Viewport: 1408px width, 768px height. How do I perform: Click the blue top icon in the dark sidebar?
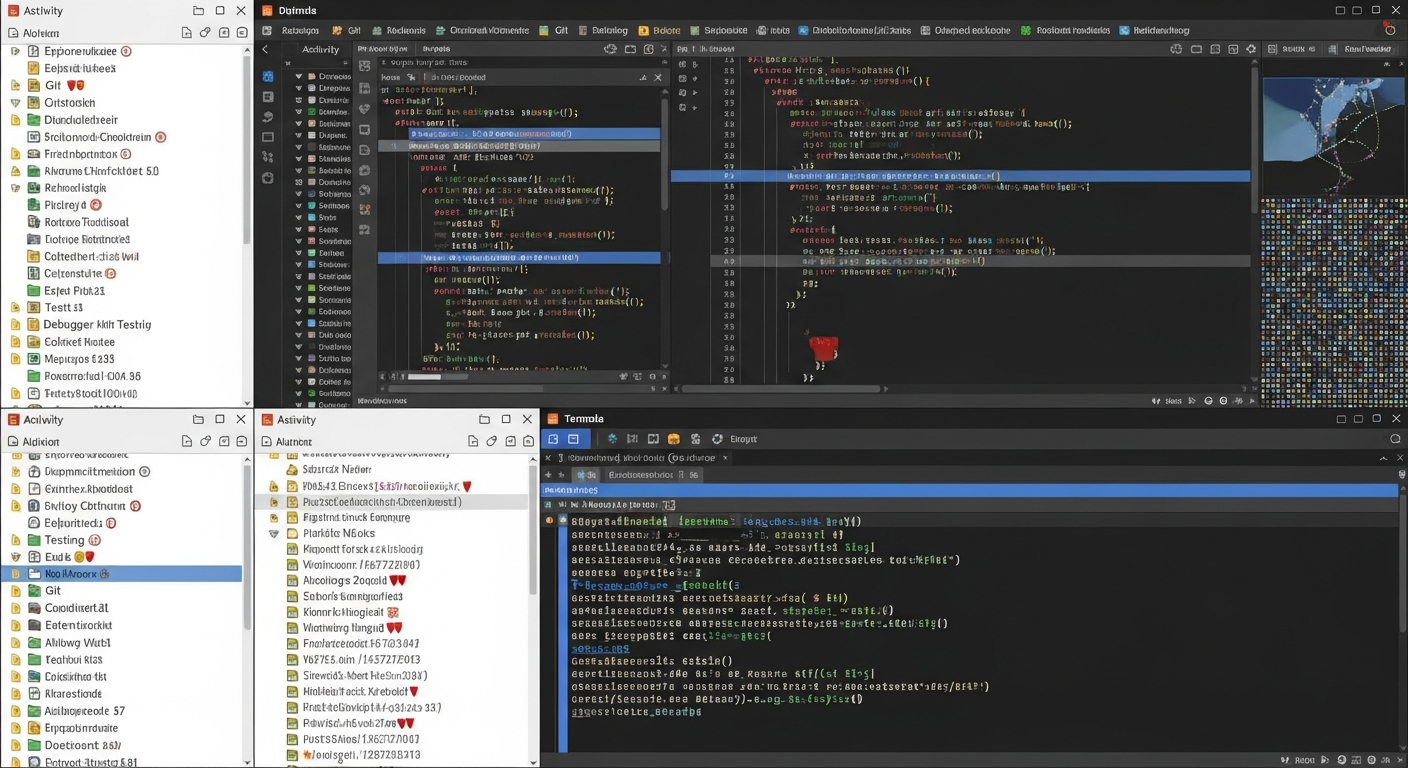pos(268,76)
